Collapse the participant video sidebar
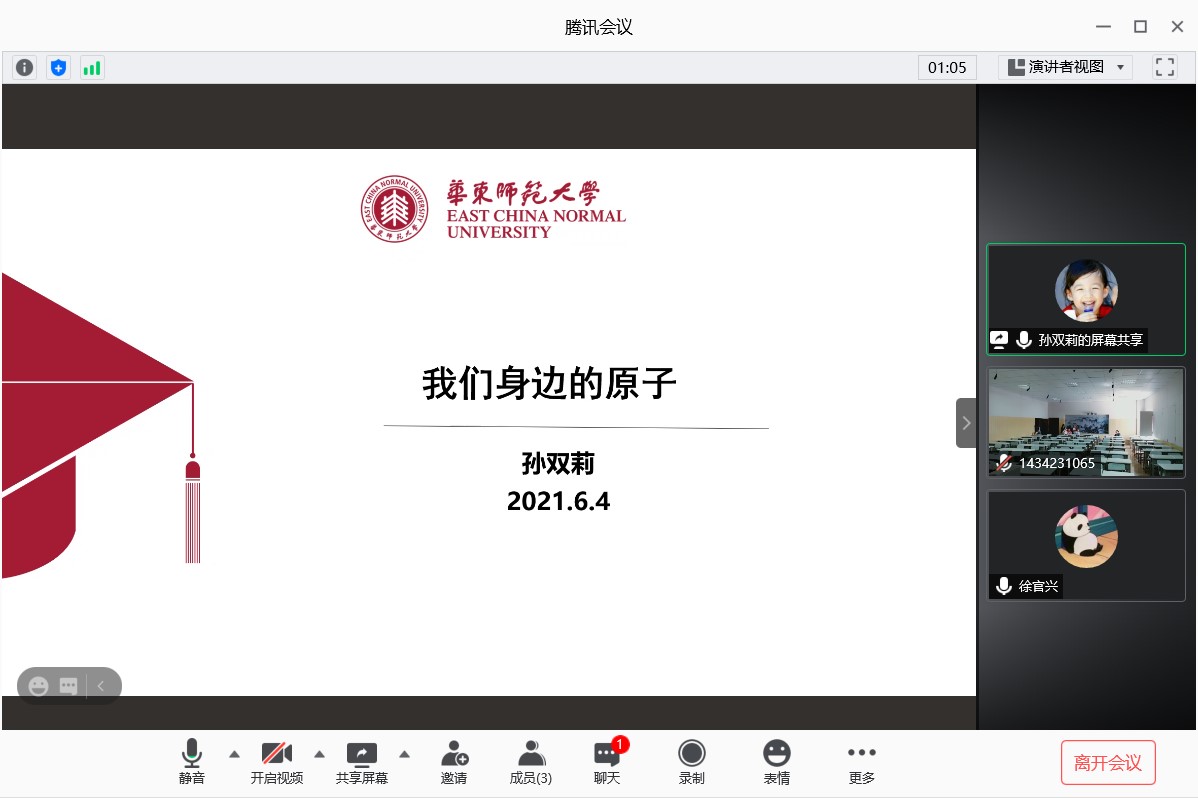The width and height of the screenshot is (1198, 798). pos(966,423)
